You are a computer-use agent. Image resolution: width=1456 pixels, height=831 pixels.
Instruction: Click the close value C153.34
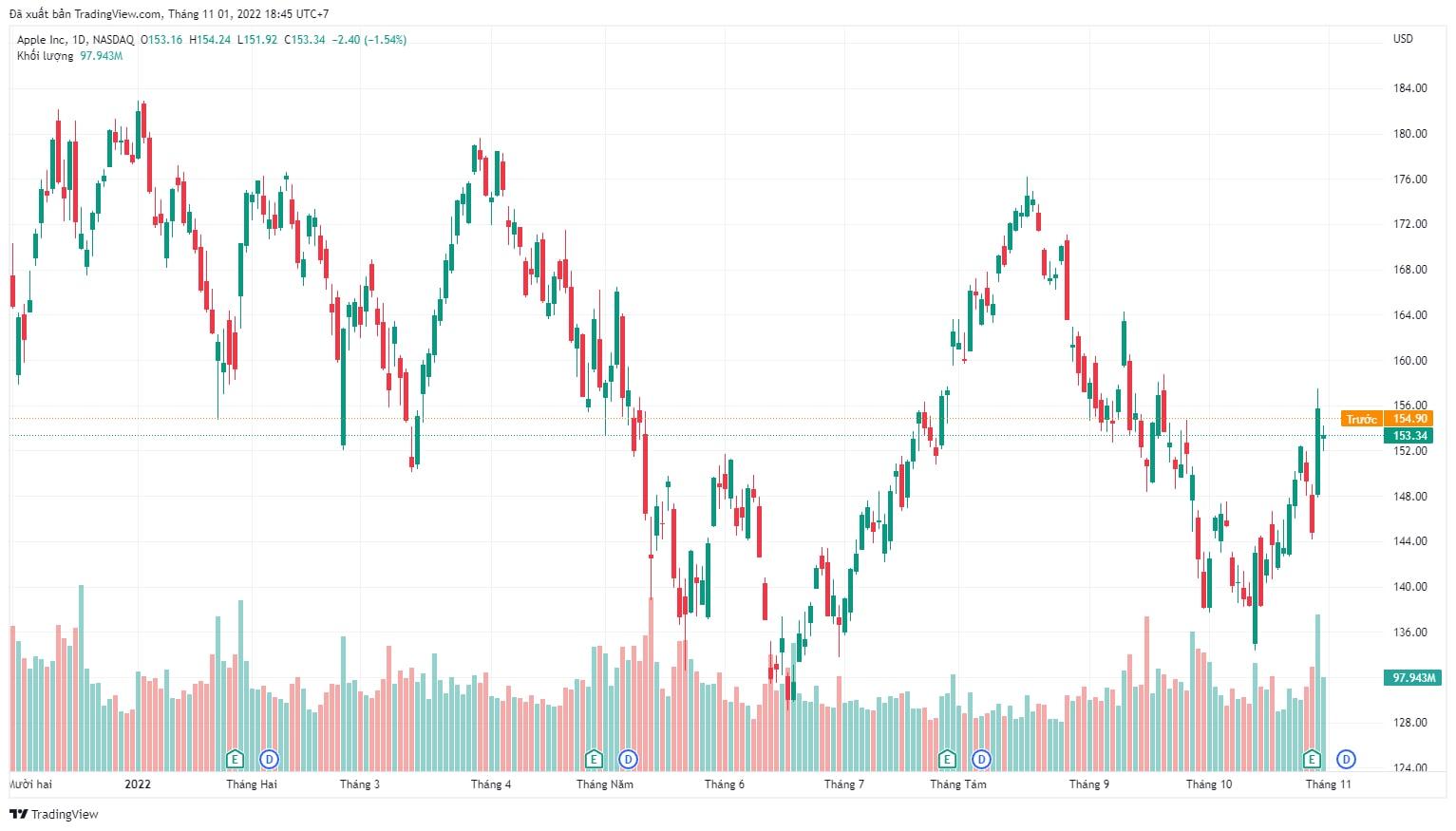[x=305, y=40]
